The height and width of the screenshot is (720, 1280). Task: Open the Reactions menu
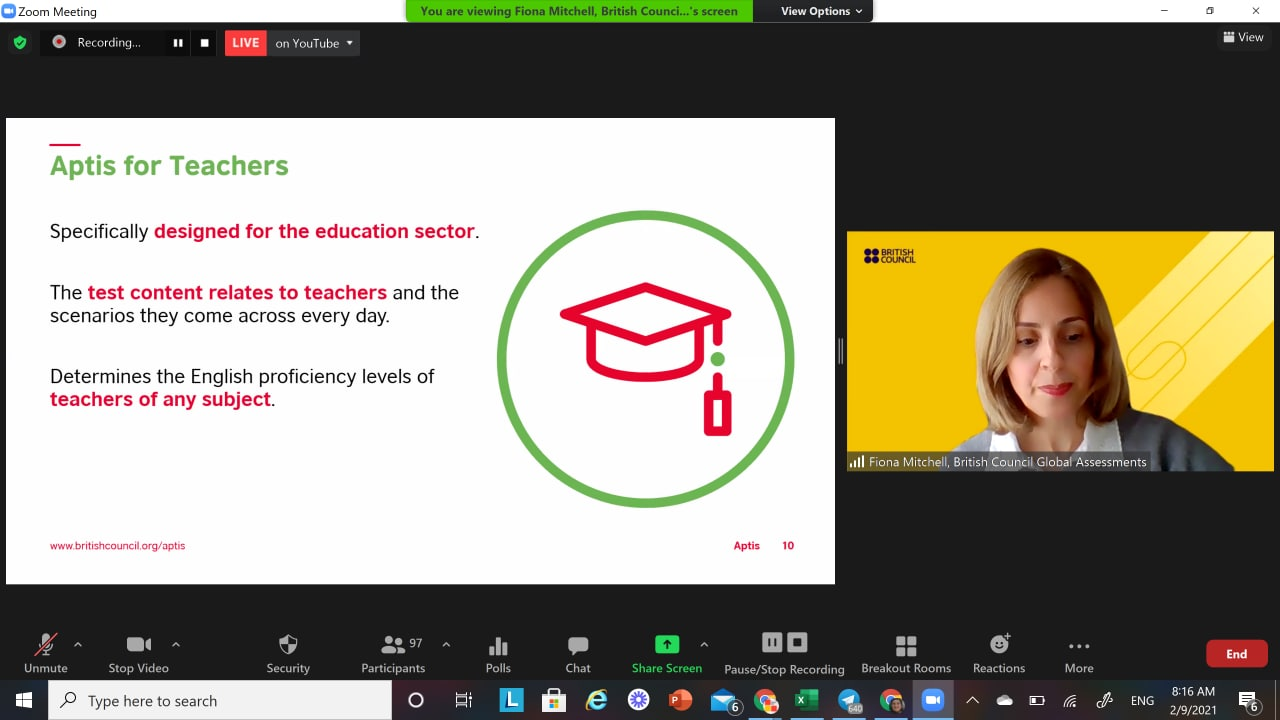tap(999, 654)
